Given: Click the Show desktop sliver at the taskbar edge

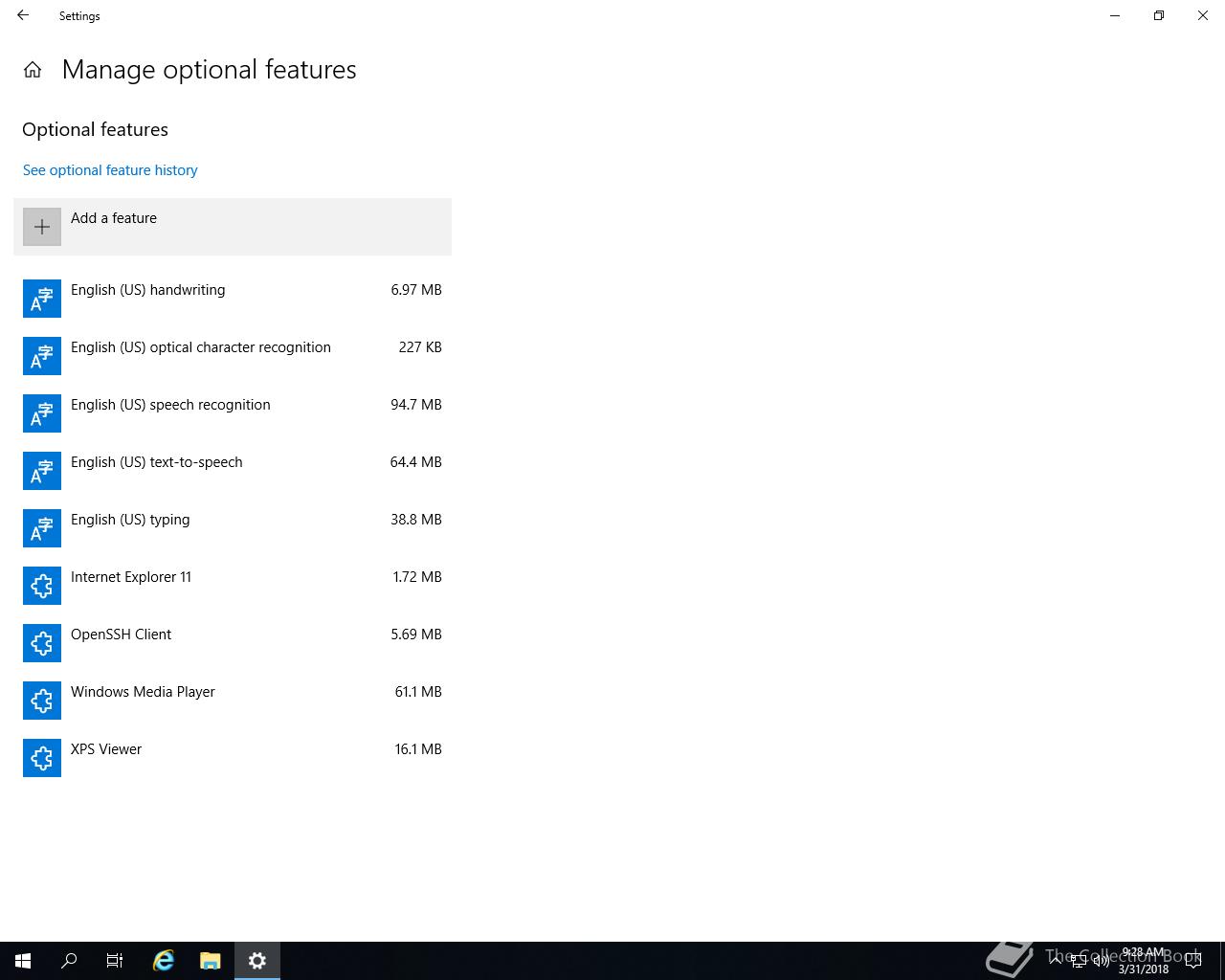Looking at the screenshot, I should click(1222, 961).
